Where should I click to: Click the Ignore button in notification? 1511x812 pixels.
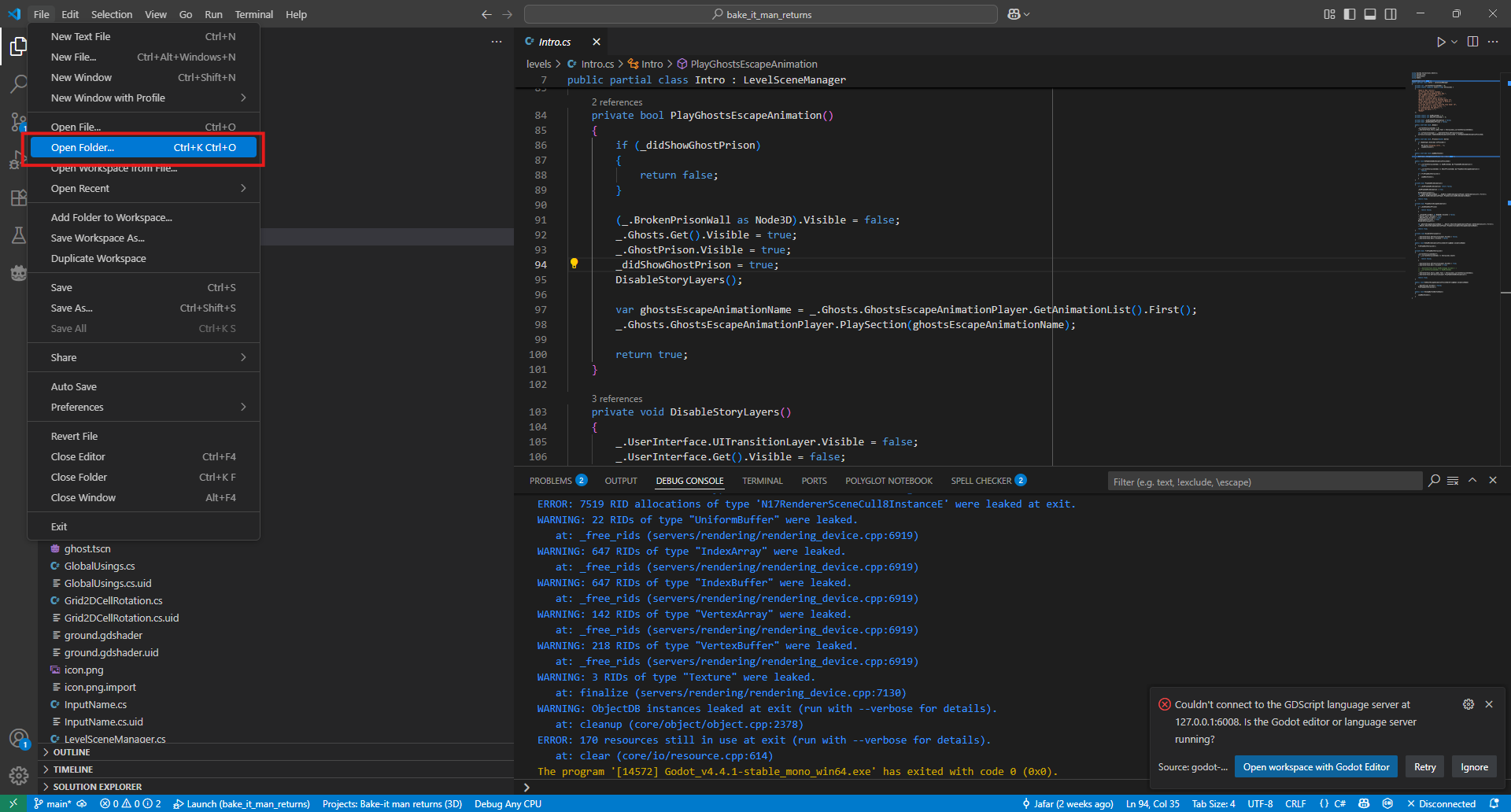(1474, 767)
